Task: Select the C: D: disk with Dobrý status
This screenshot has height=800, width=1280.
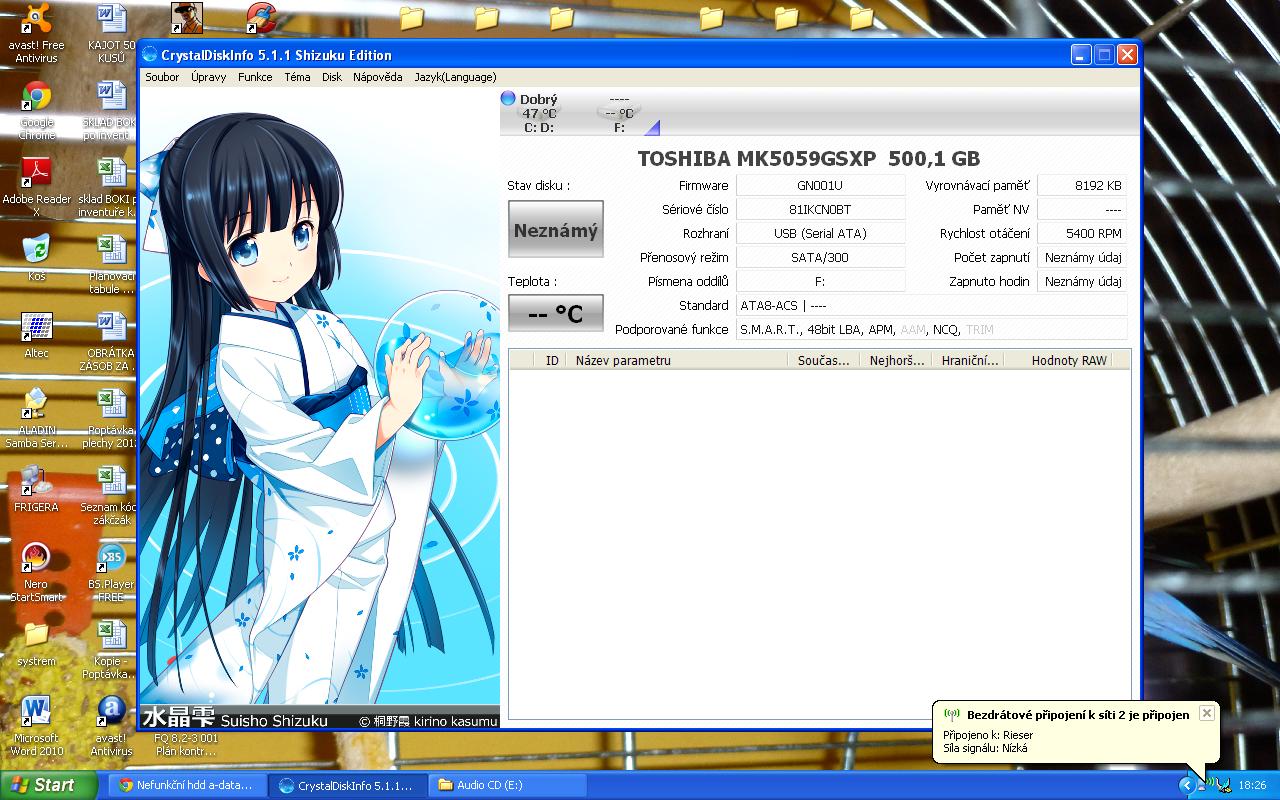Action: pos(539,113)
